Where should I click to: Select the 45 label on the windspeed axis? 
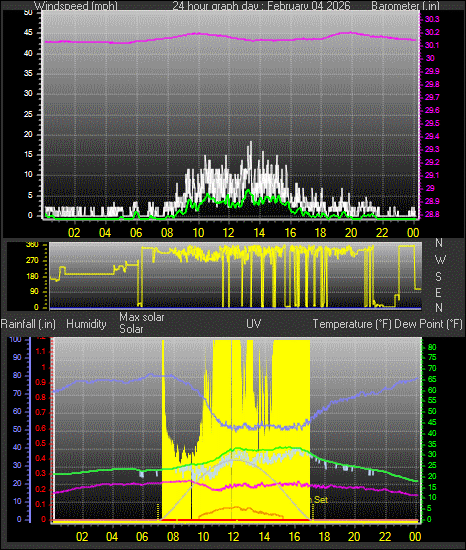[28, 33]
